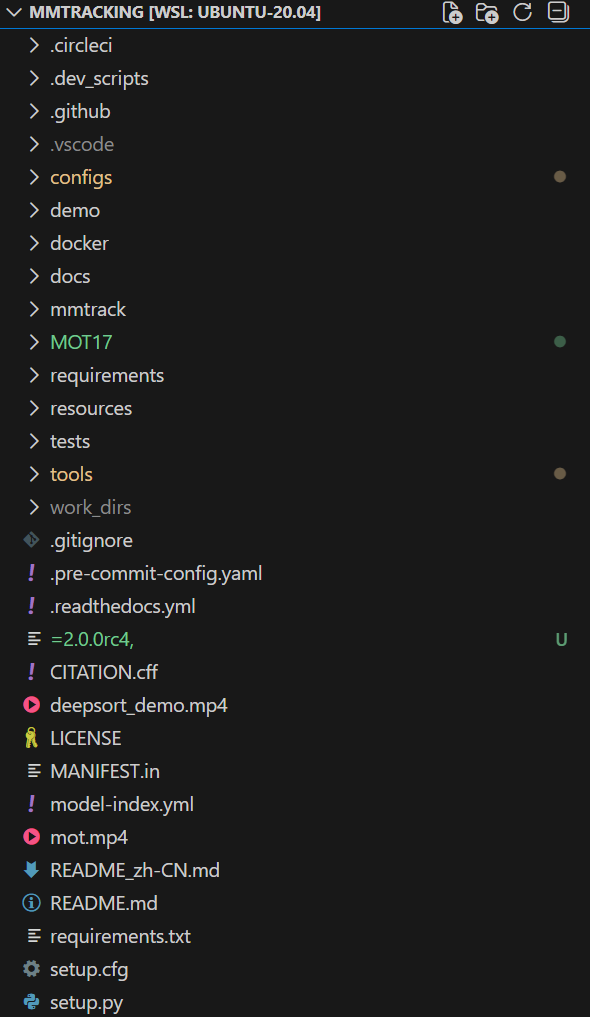Expand the mmtrack folder
The height and width of the screenshot is (1017, 590).
click(x=87, y=308)
